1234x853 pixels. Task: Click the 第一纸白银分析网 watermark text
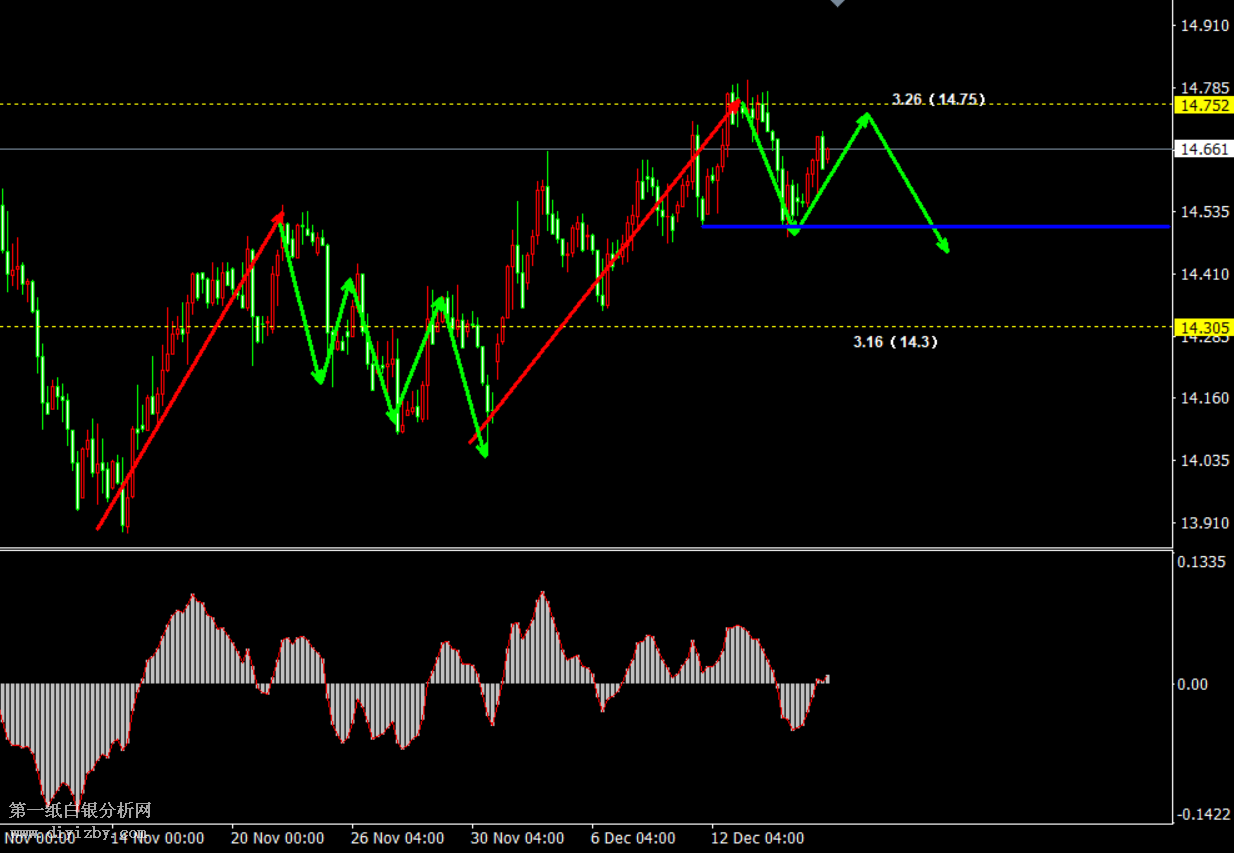[80, 810]
